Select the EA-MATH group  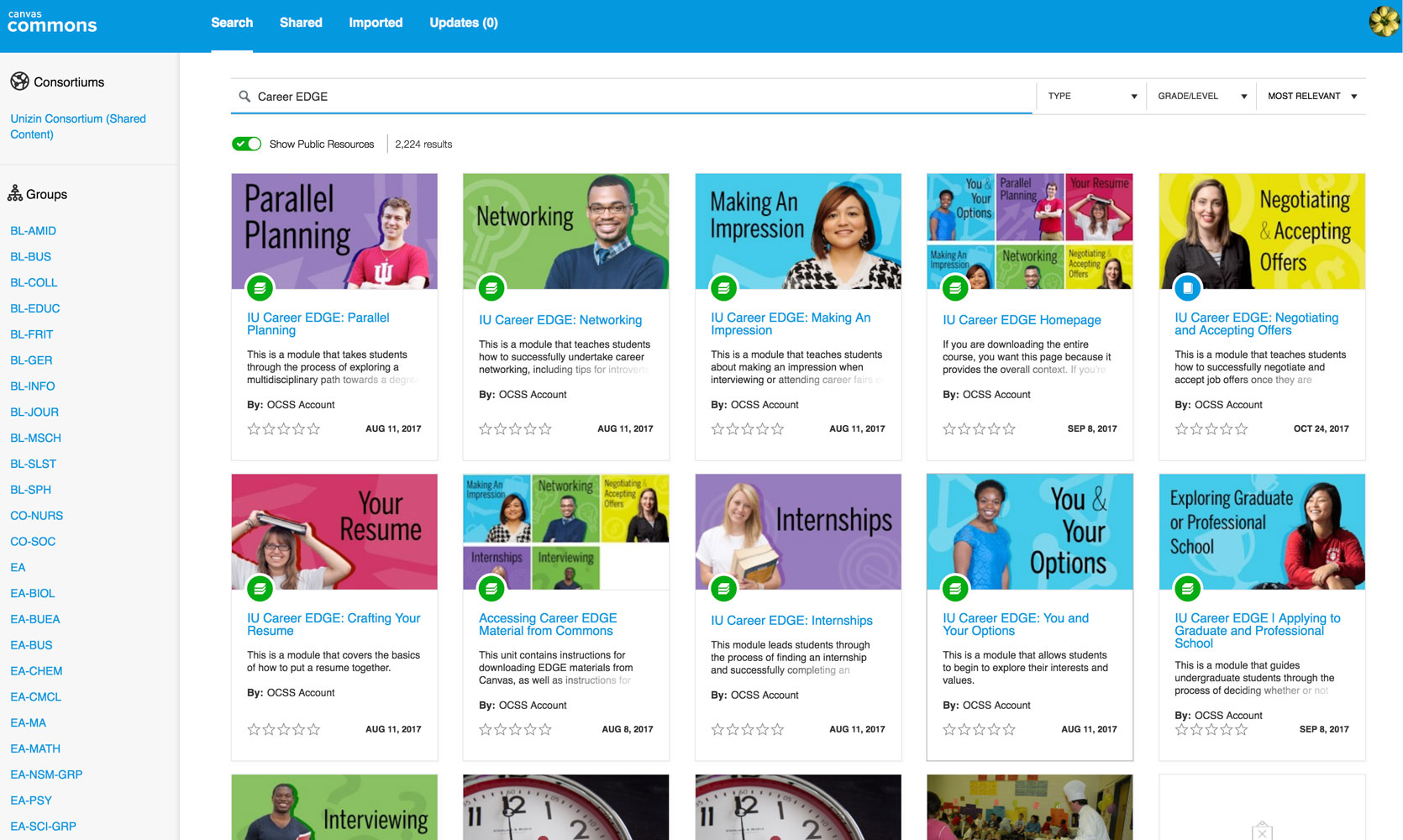(x=35, y=748)
